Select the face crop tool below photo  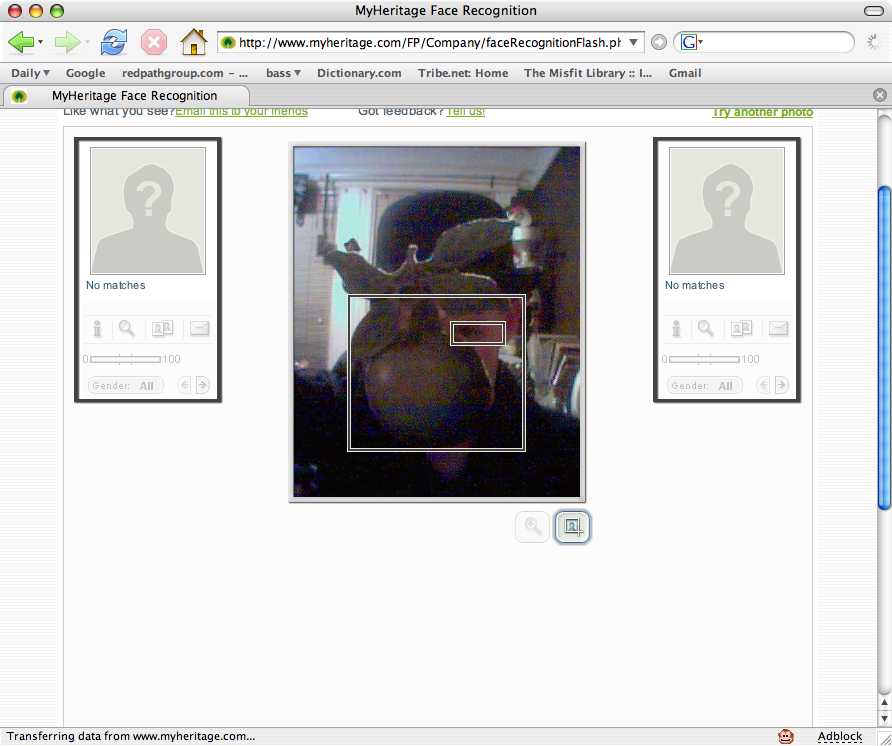572,526
